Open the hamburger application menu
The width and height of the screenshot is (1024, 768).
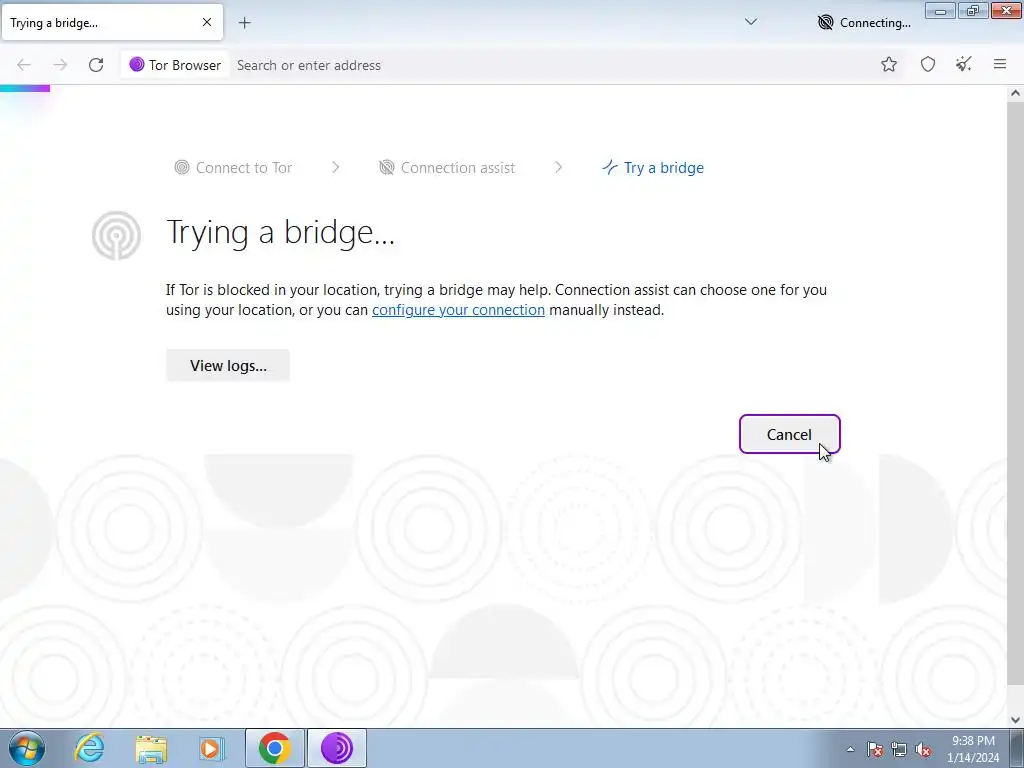pyautogui.click(x=1000, y=64)
